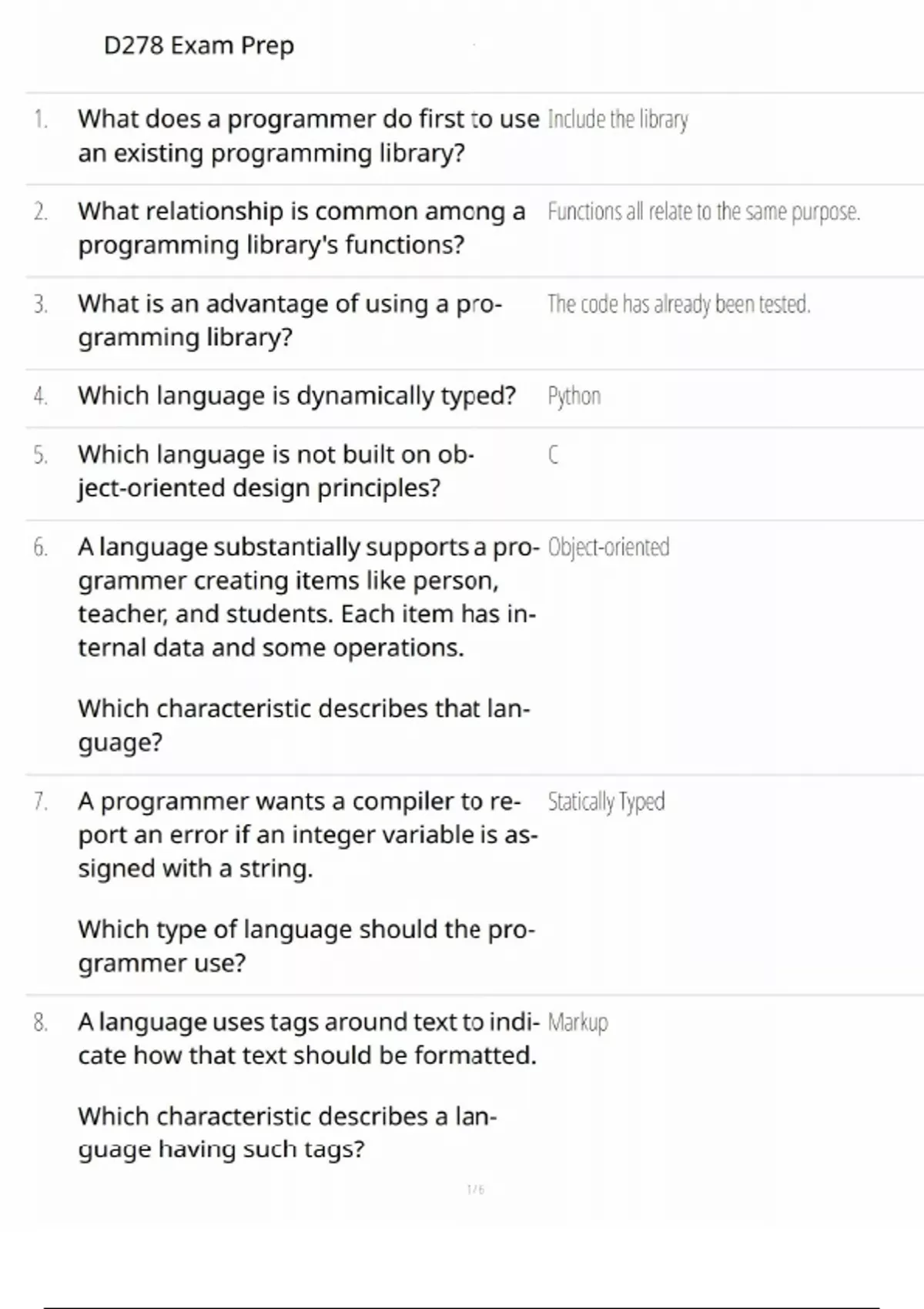Select question 3 about library advantage
Screen dimensions: 924x1309
point(290,320)
